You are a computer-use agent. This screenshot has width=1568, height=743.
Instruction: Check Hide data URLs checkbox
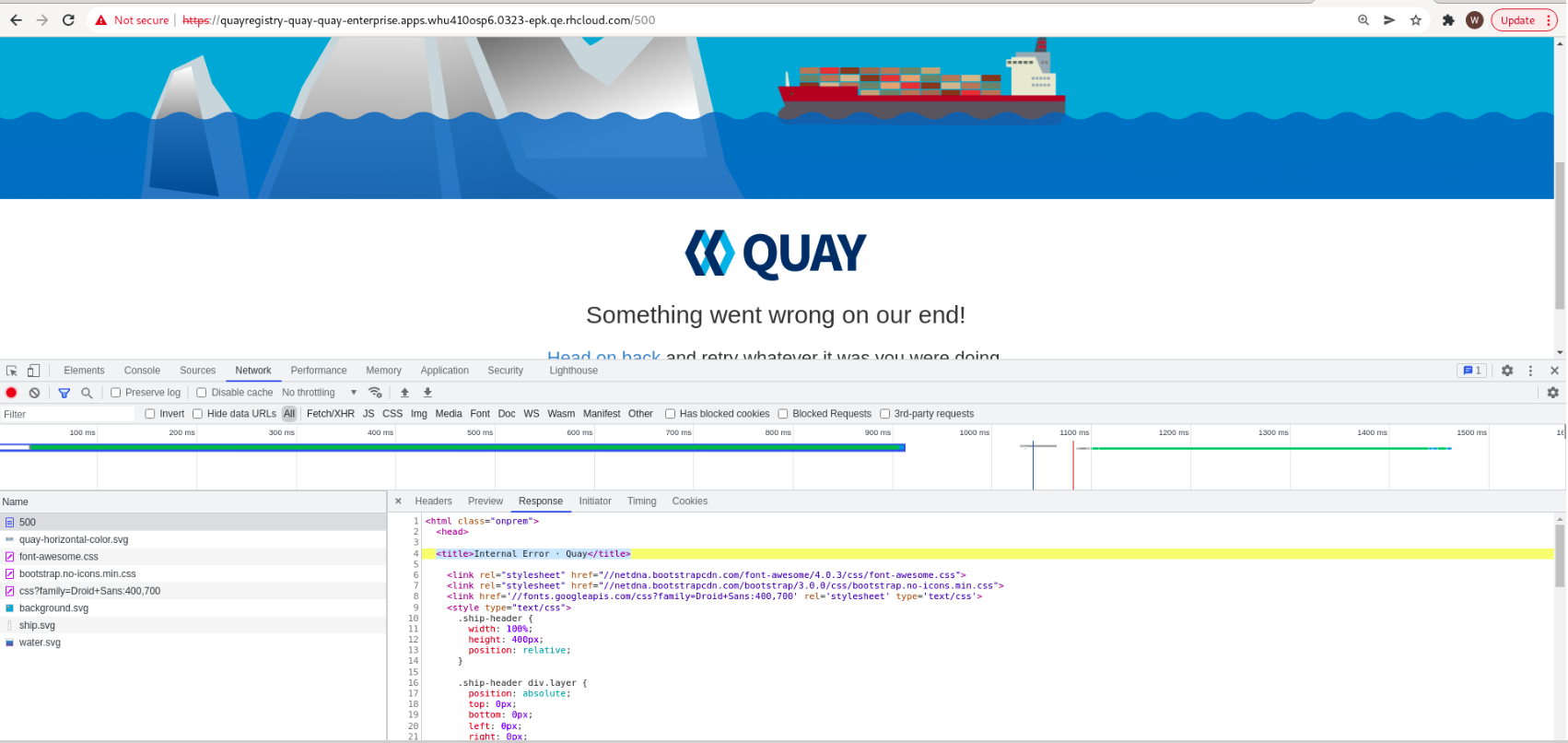197,414
